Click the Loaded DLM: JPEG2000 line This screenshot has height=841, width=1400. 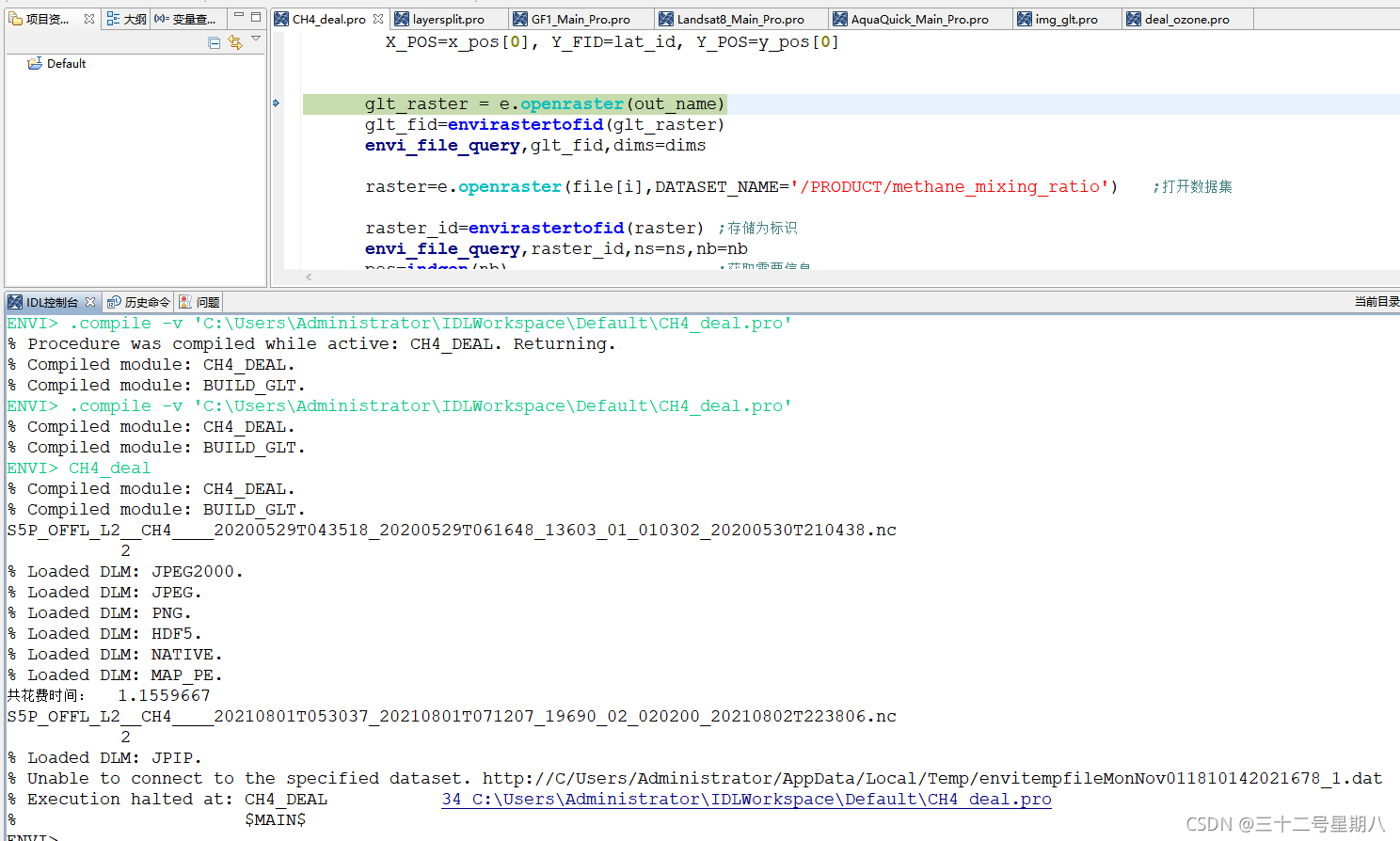coord(125,571)
